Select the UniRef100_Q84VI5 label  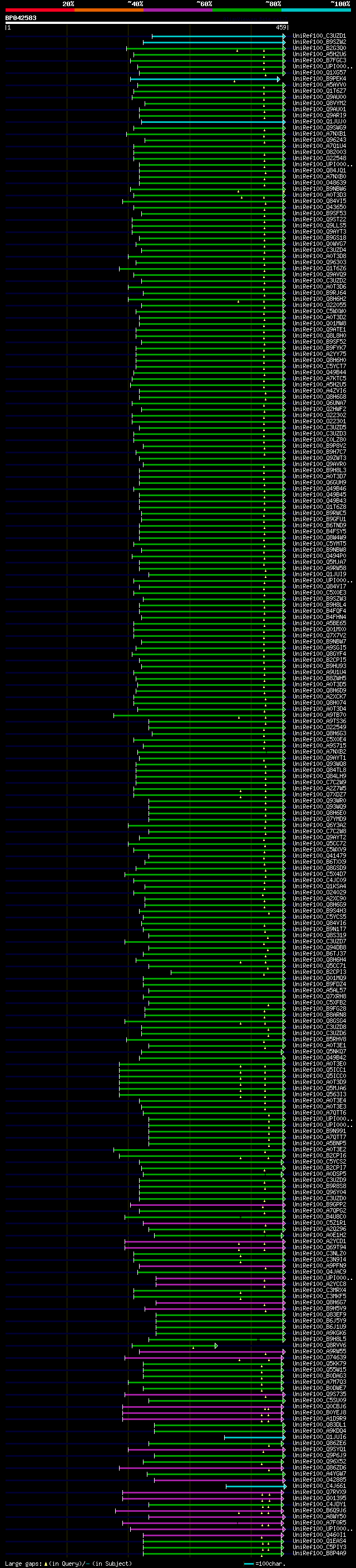(x=319, y=201)
